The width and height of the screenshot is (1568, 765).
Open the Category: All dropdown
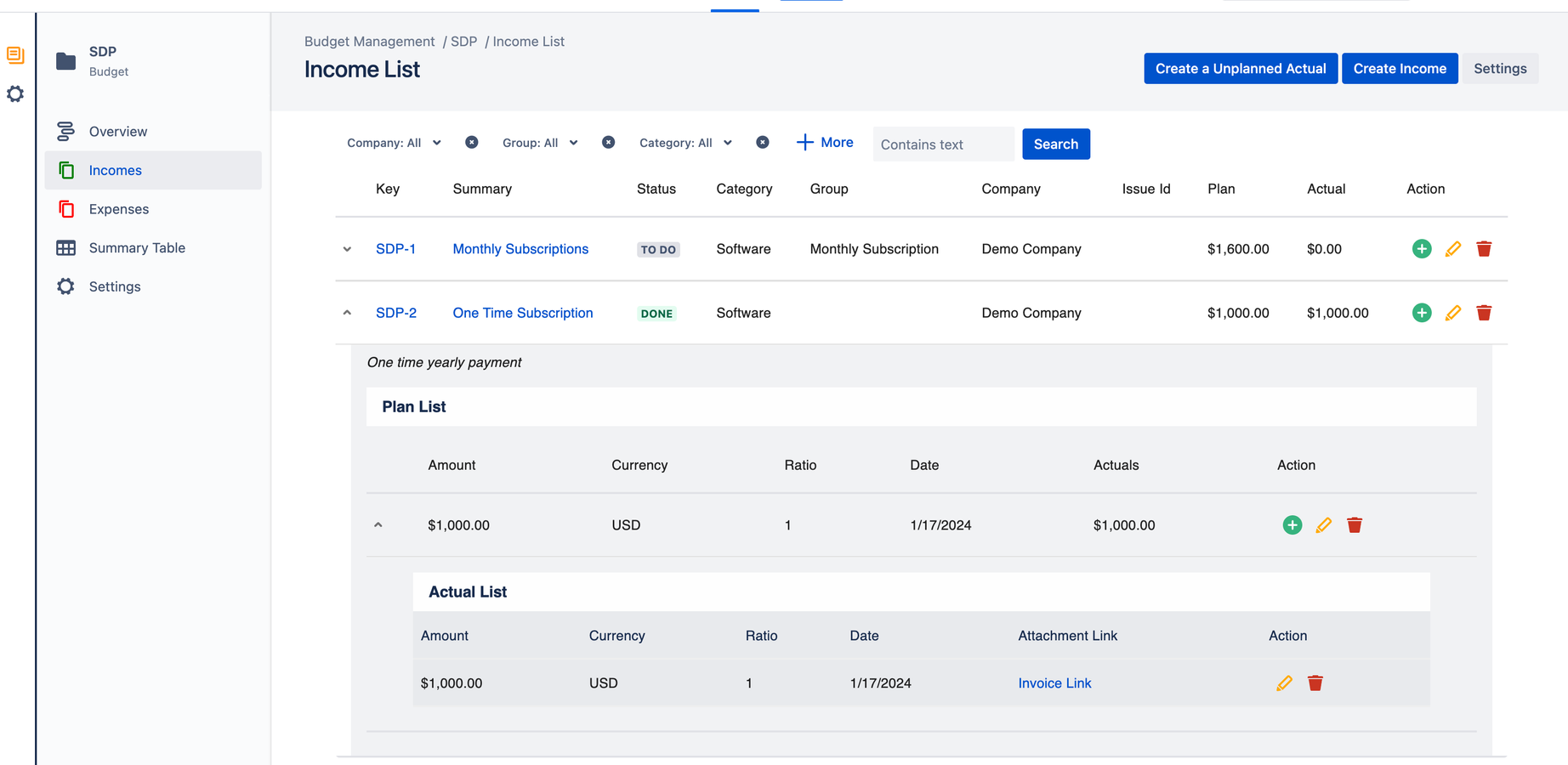pyautogui.click(x=685, y=143)
